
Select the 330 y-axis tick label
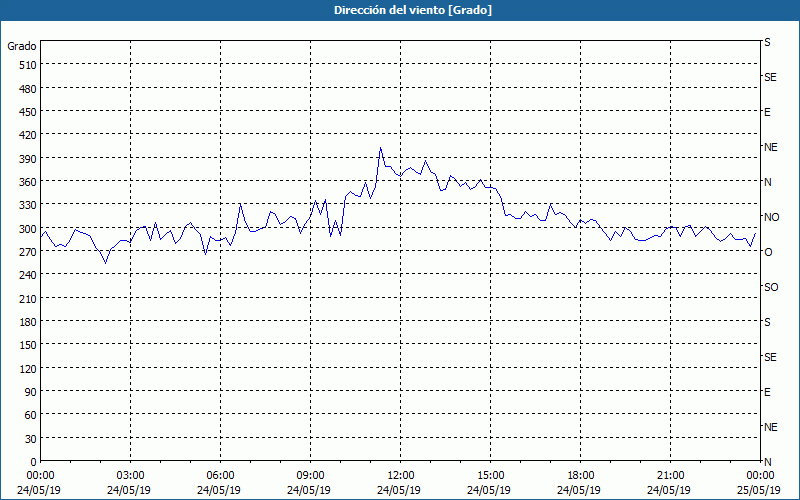(x=29, y=205)
